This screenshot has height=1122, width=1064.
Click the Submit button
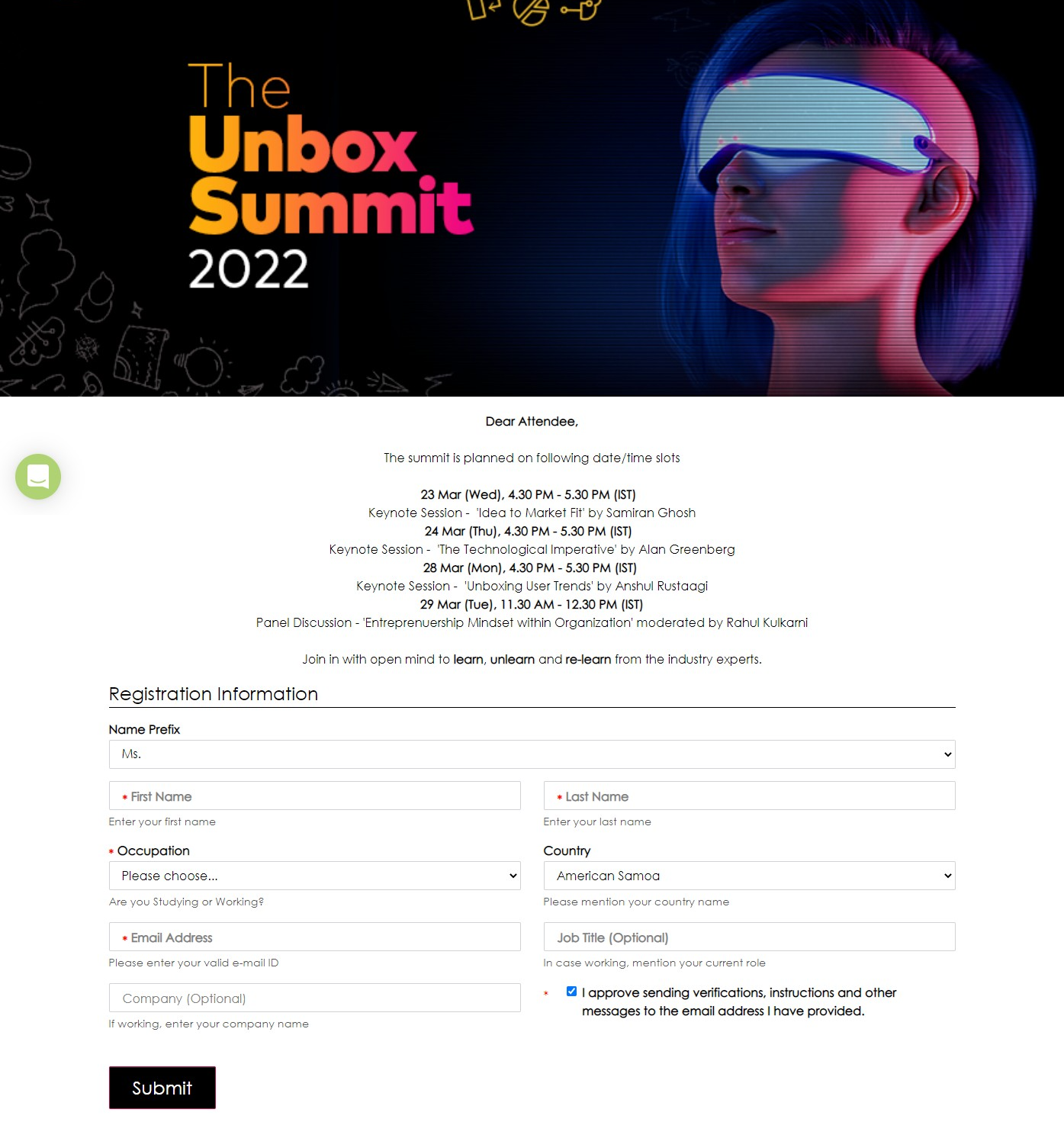pyautogui.click(x=162, y=1088)
